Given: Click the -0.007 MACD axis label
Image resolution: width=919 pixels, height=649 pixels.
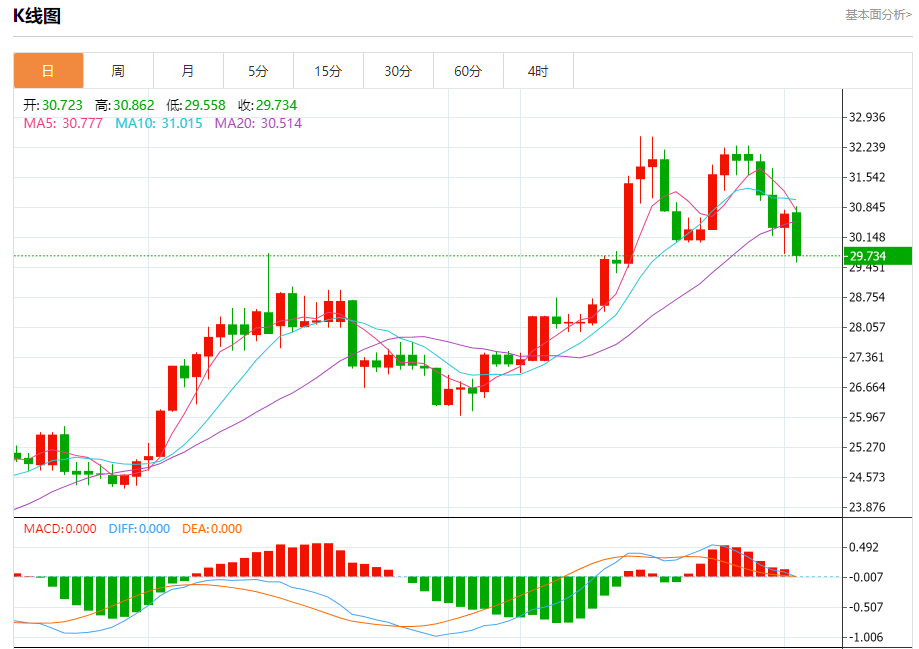Looking at the screenshot, I should click(864, 577).
